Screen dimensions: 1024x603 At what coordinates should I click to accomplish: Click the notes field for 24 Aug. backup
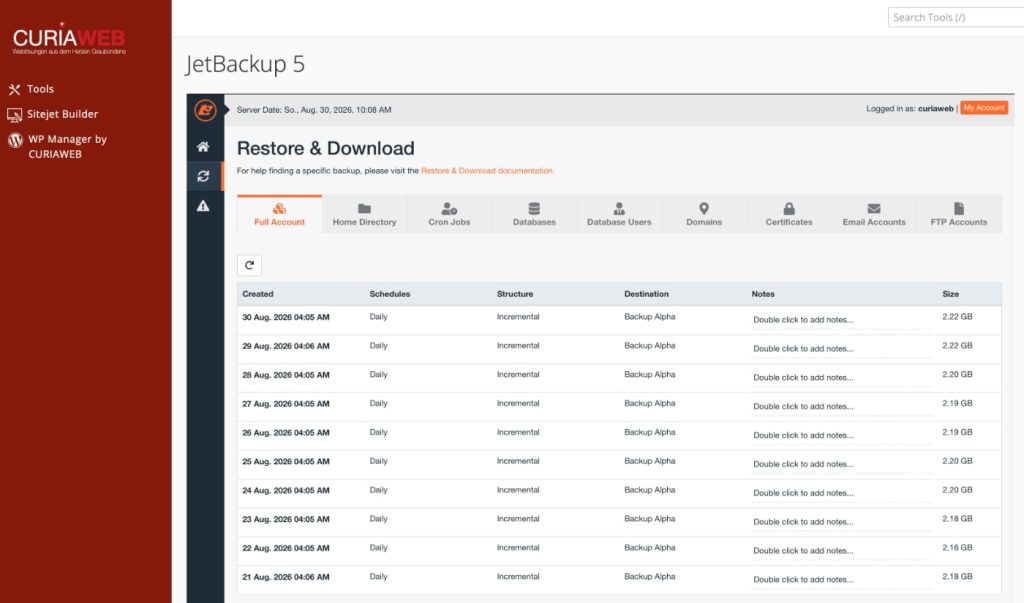pos(842,493)
